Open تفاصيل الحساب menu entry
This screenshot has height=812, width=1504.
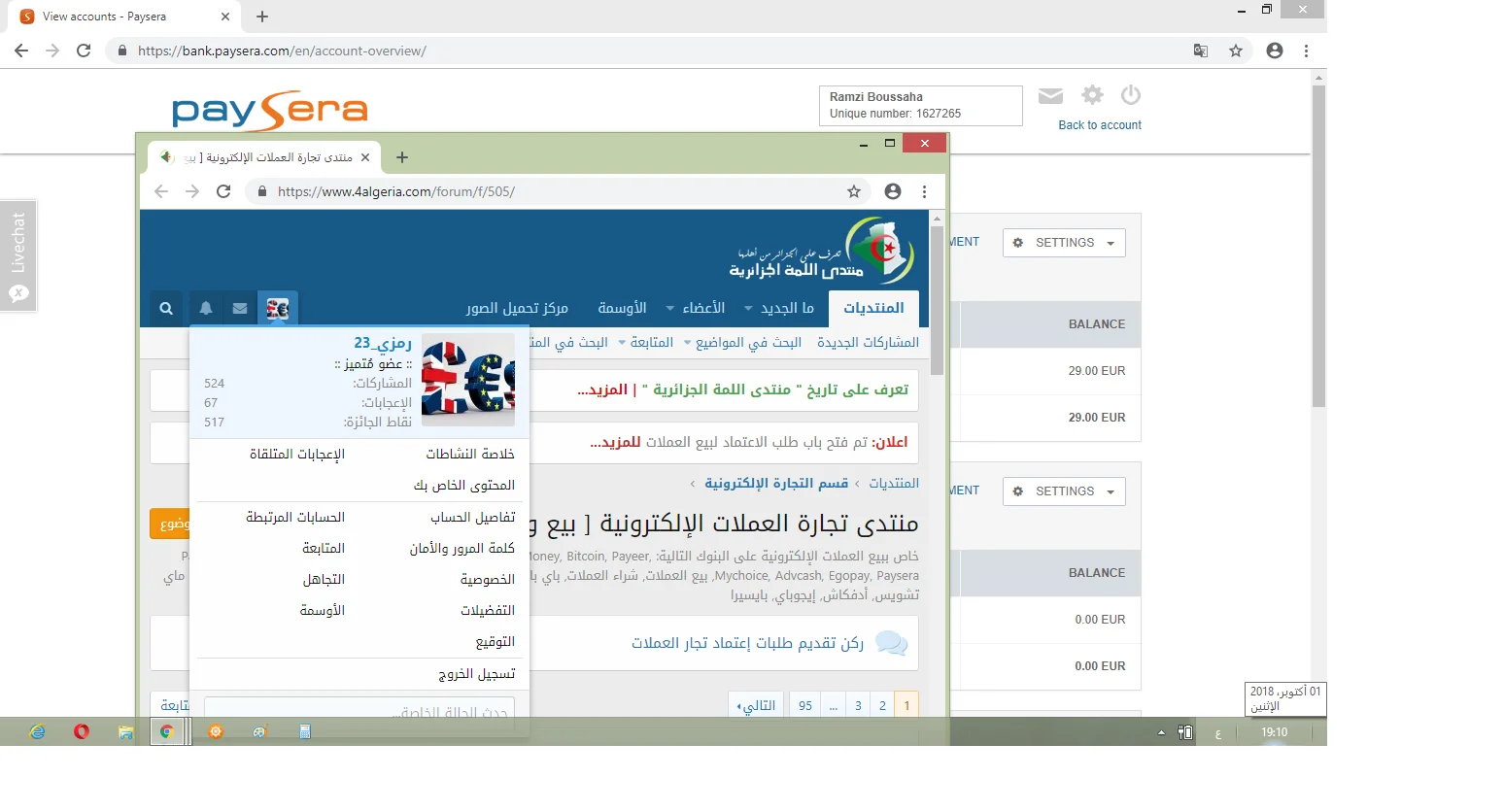[x=473, y=517]
